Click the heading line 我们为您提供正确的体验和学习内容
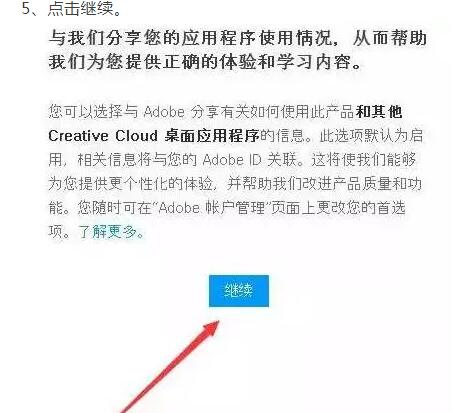This screenshot has width=460, height=413. point(199,62)
